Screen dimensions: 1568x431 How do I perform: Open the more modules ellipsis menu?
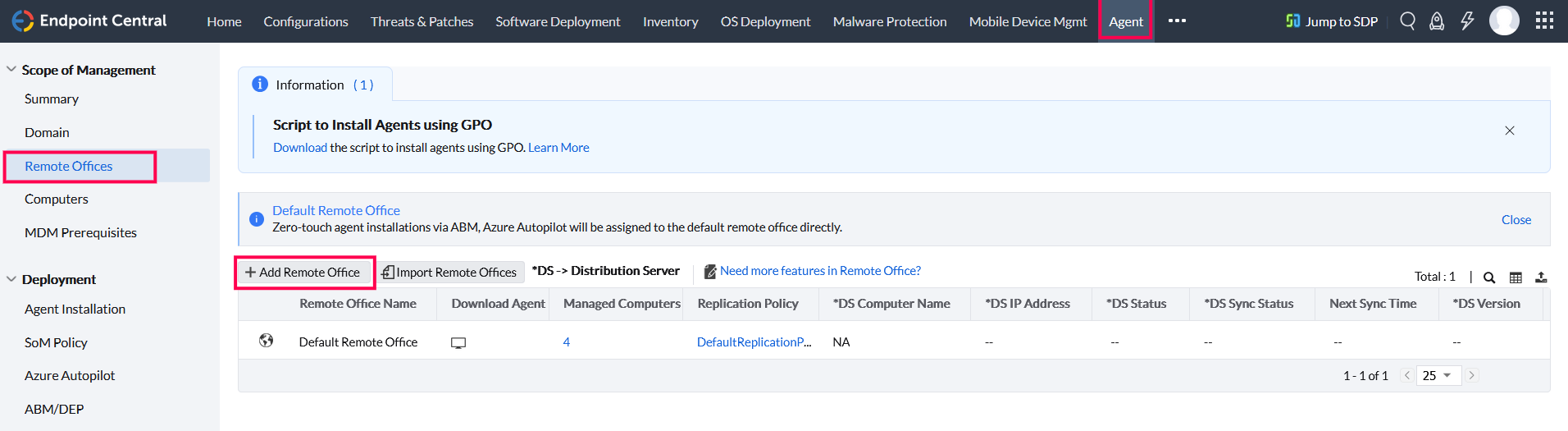click(1177, 21)
